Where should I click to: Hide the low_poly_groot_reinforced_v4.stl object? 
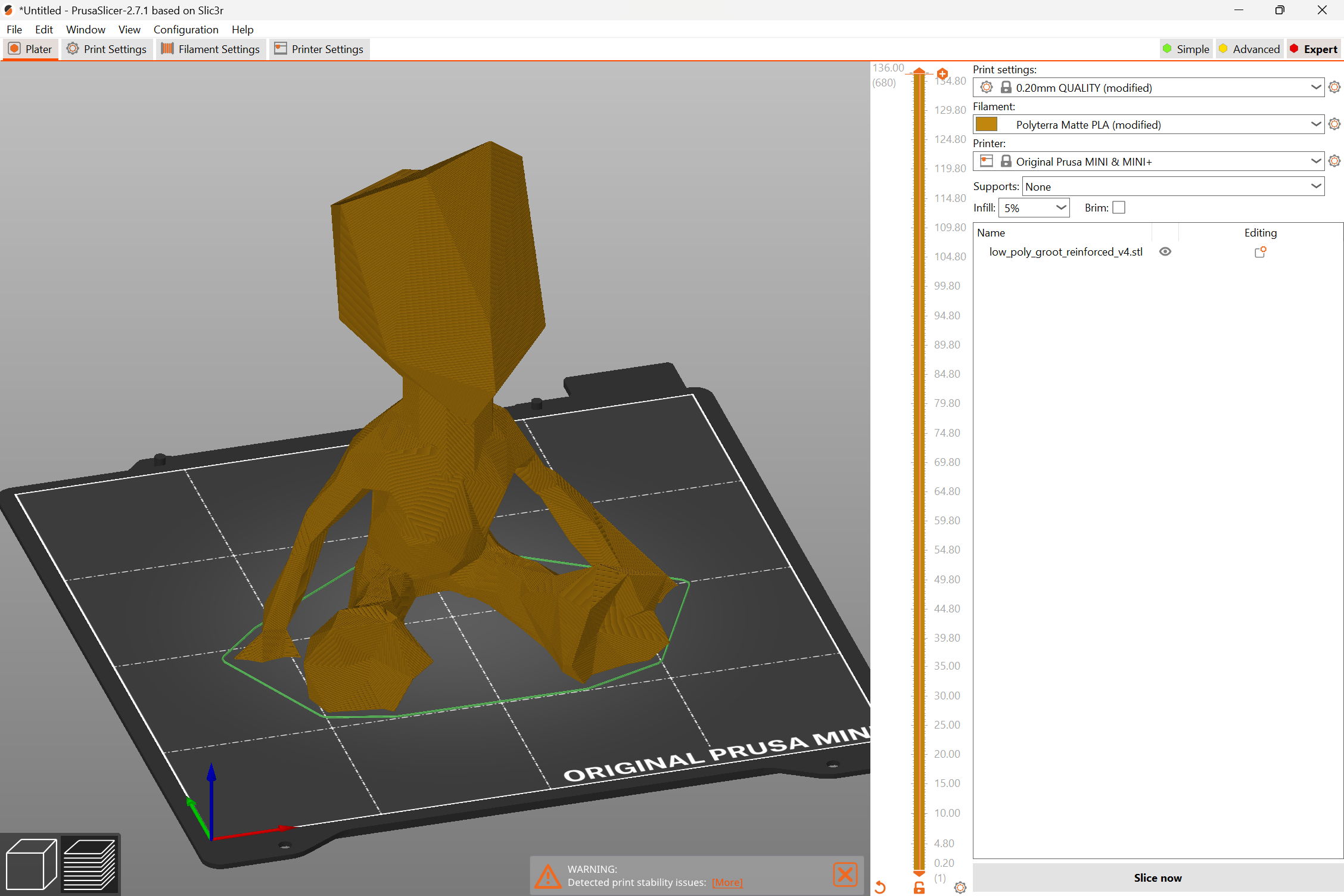[1165, 252]
